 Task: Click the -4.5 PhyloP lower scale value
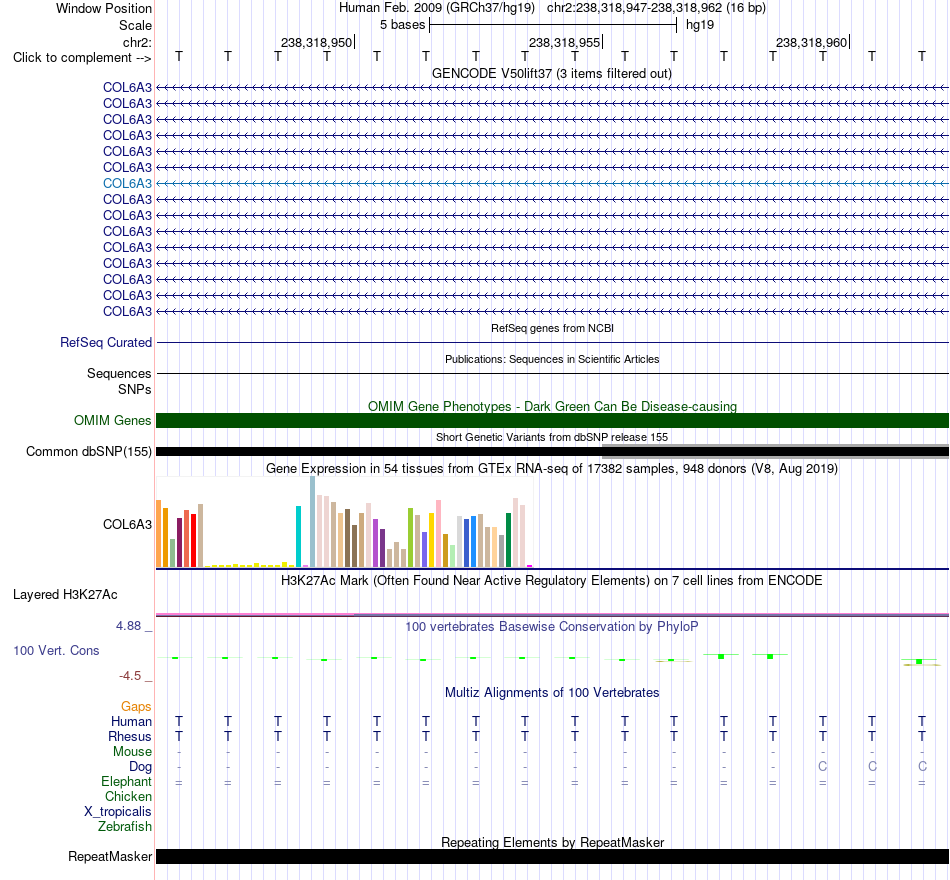click(130, 676)
